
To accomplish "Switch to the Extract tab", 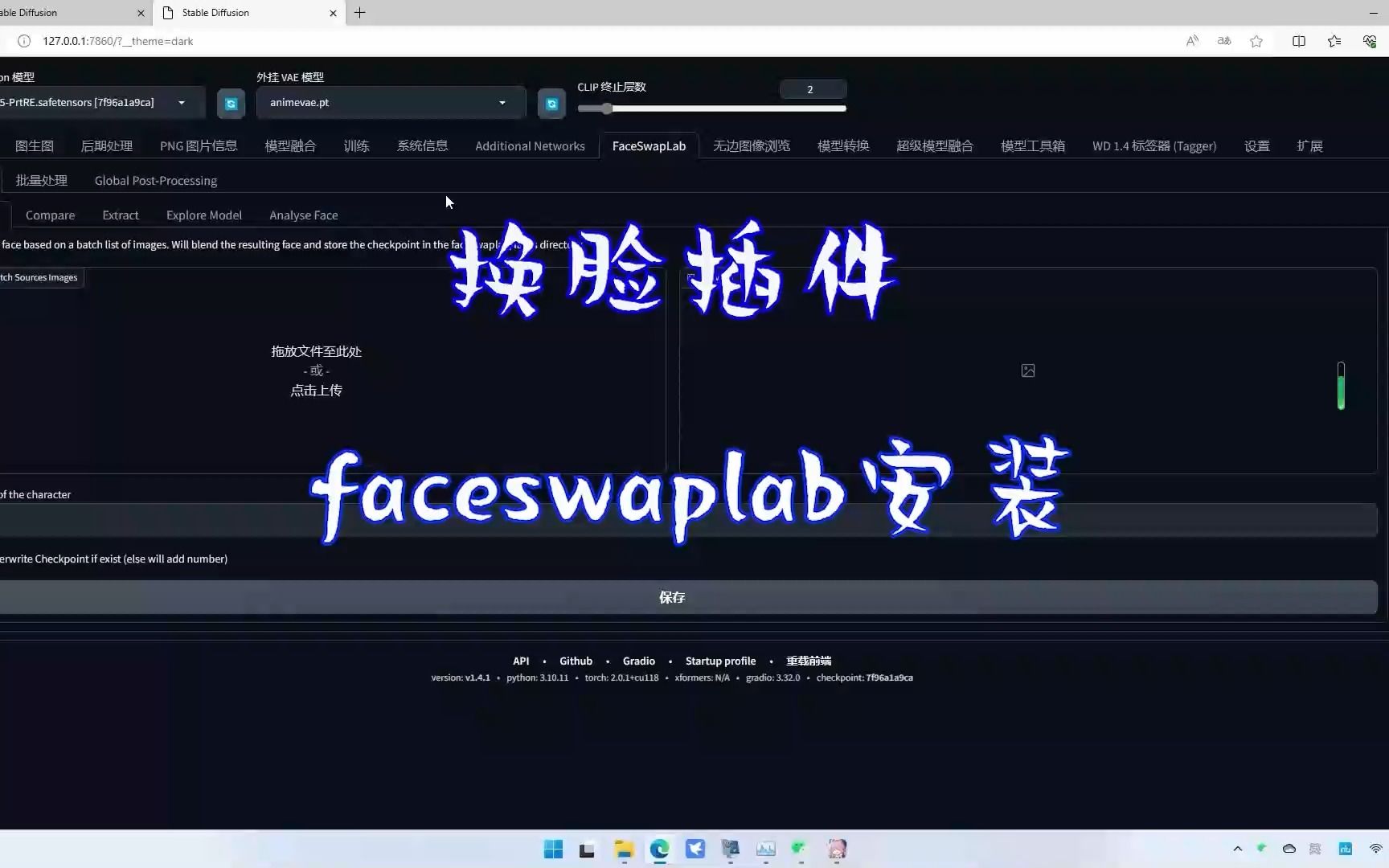I will coord(120,215).
